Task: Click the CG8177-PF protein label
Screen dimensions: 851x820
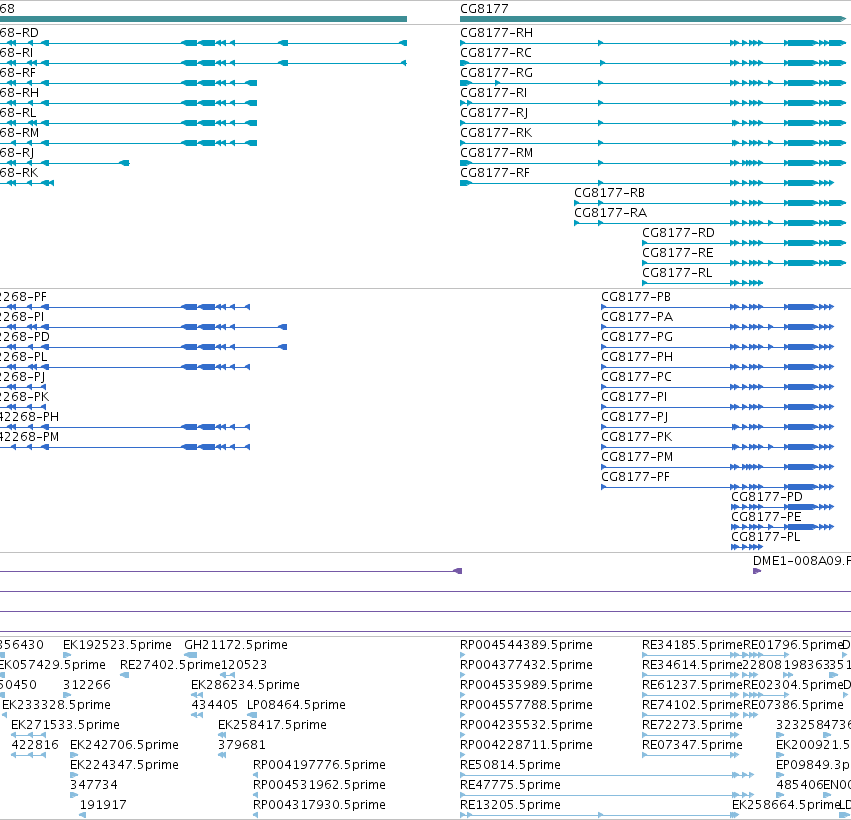Action: pos(635,477)
